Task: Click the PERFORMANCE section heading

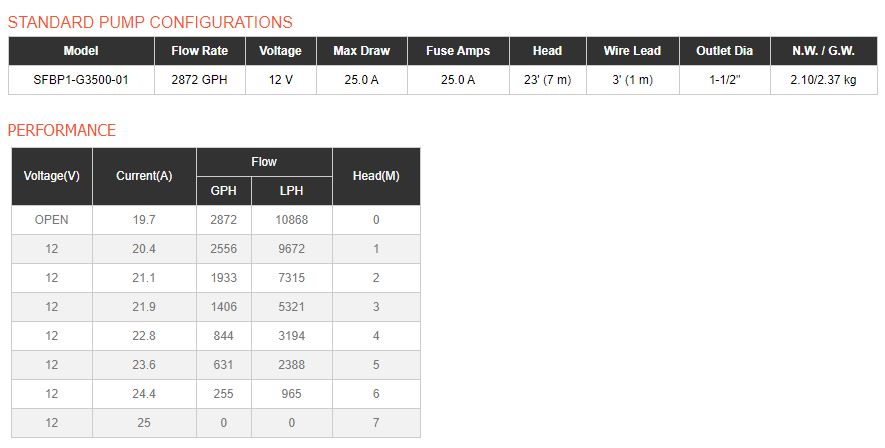Action: click(62, 130)
